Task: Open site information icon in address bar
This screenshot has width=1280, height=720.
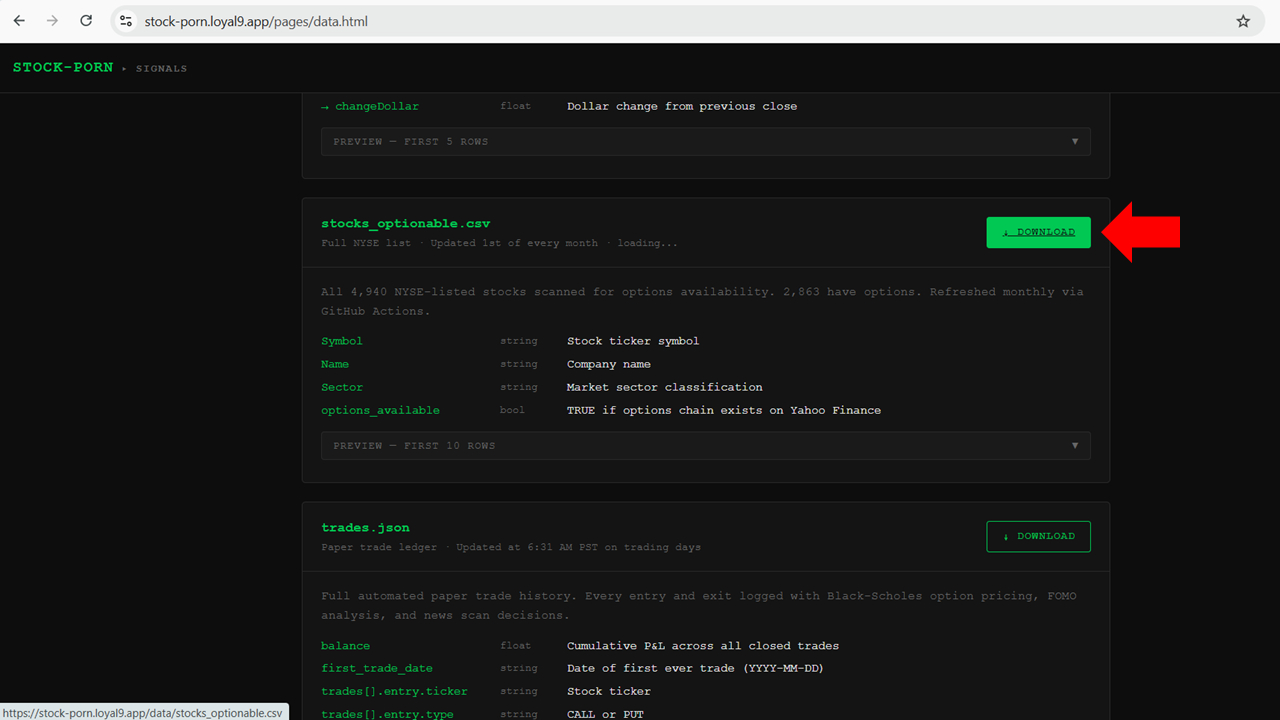Action: pyautogui.click(x=126, y=21)
